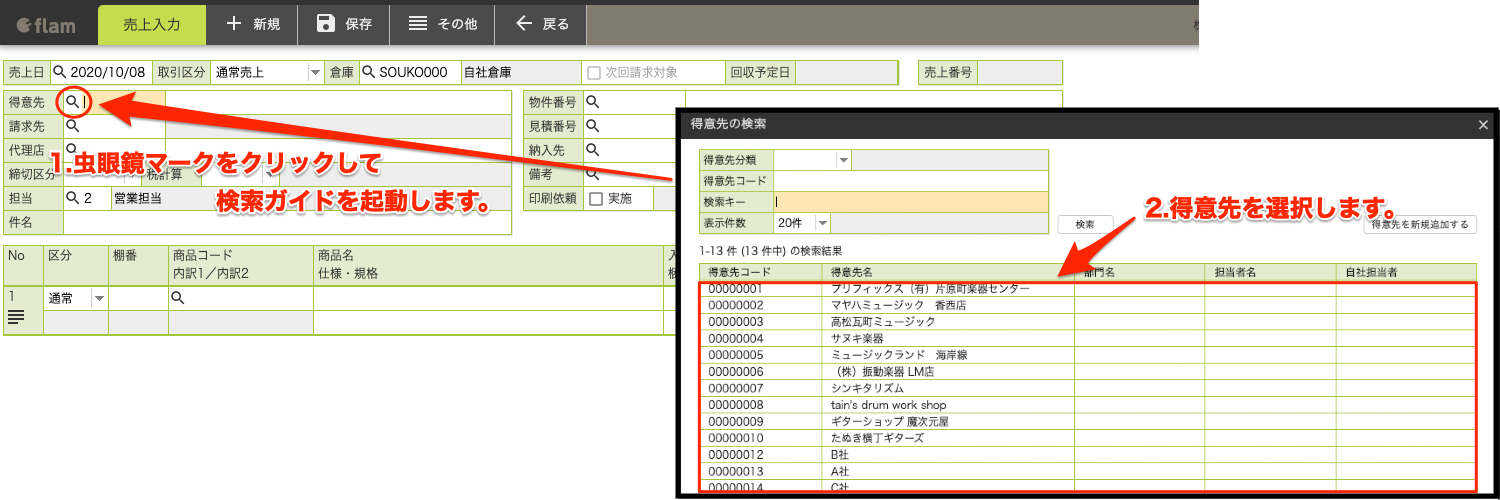
Task: Focus the 検索キー input field
Action: point(911,202)
